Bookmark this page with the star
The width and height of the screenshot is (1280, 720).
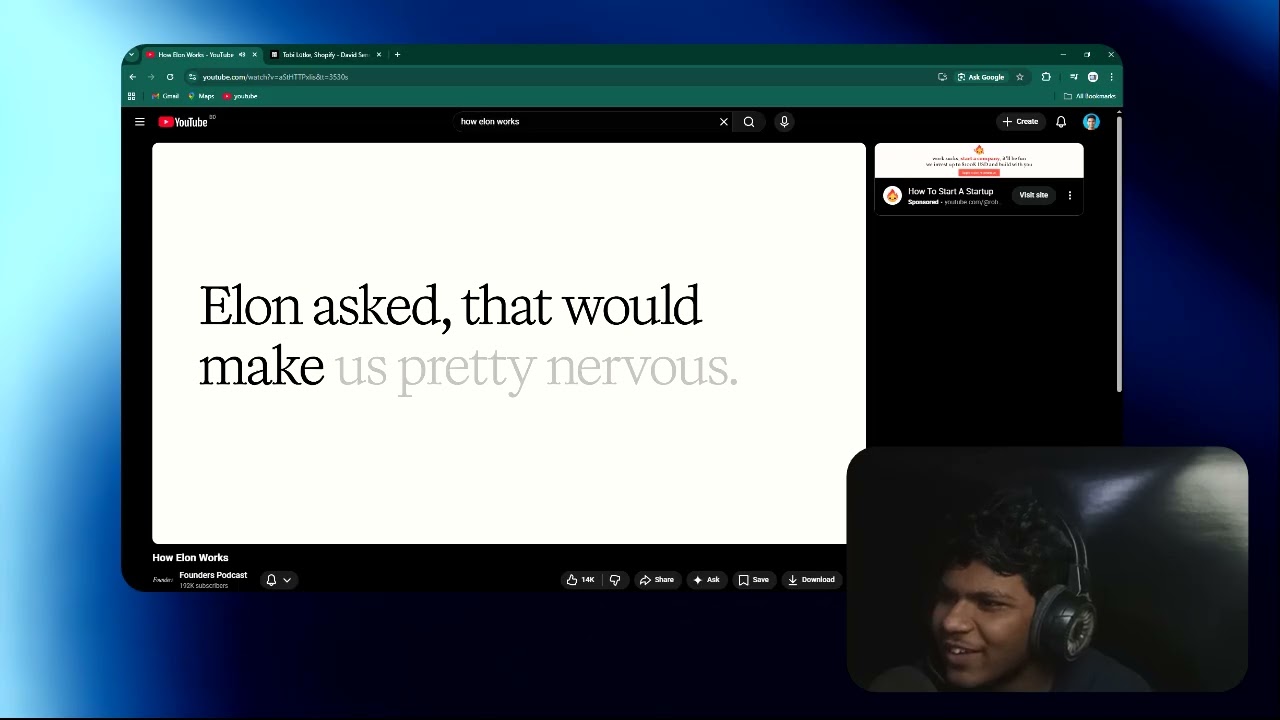click(1020, 77)
